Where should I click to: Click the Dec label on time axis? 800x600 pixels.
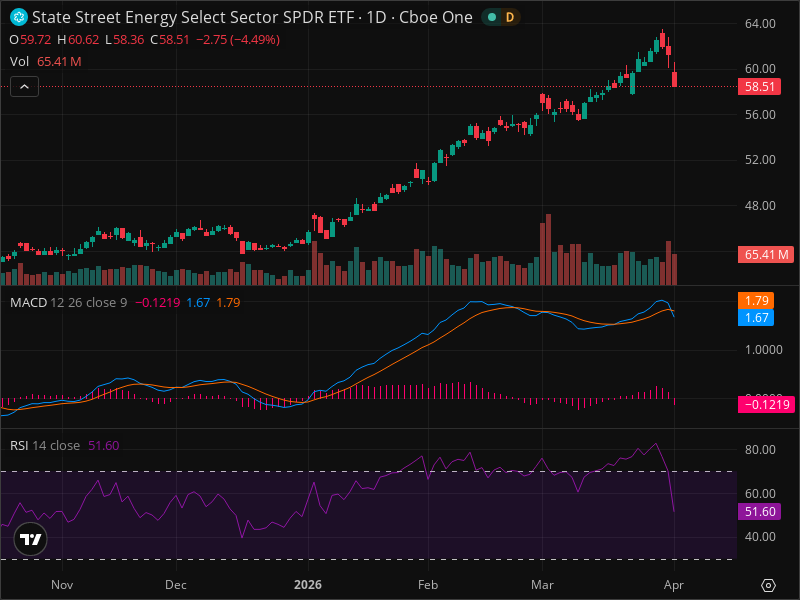tap(176, 585)
